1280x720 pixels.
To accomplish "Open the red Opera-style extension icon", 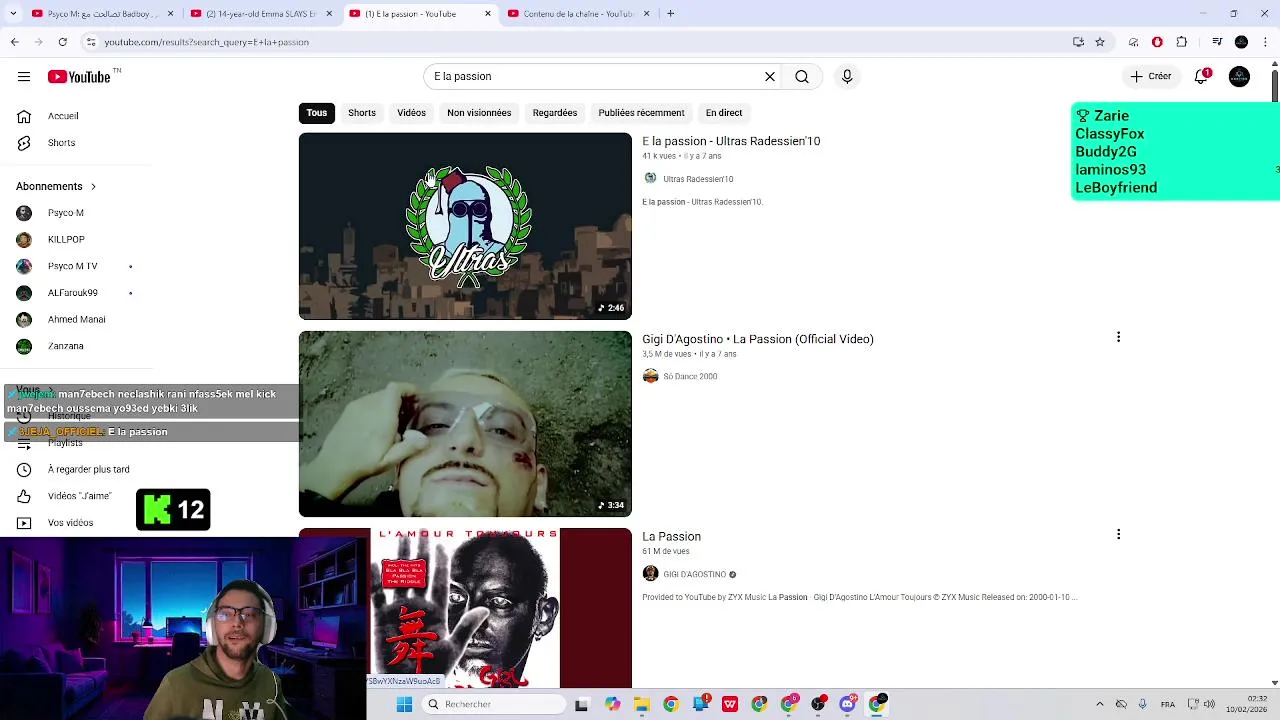I will [1157, 42].
